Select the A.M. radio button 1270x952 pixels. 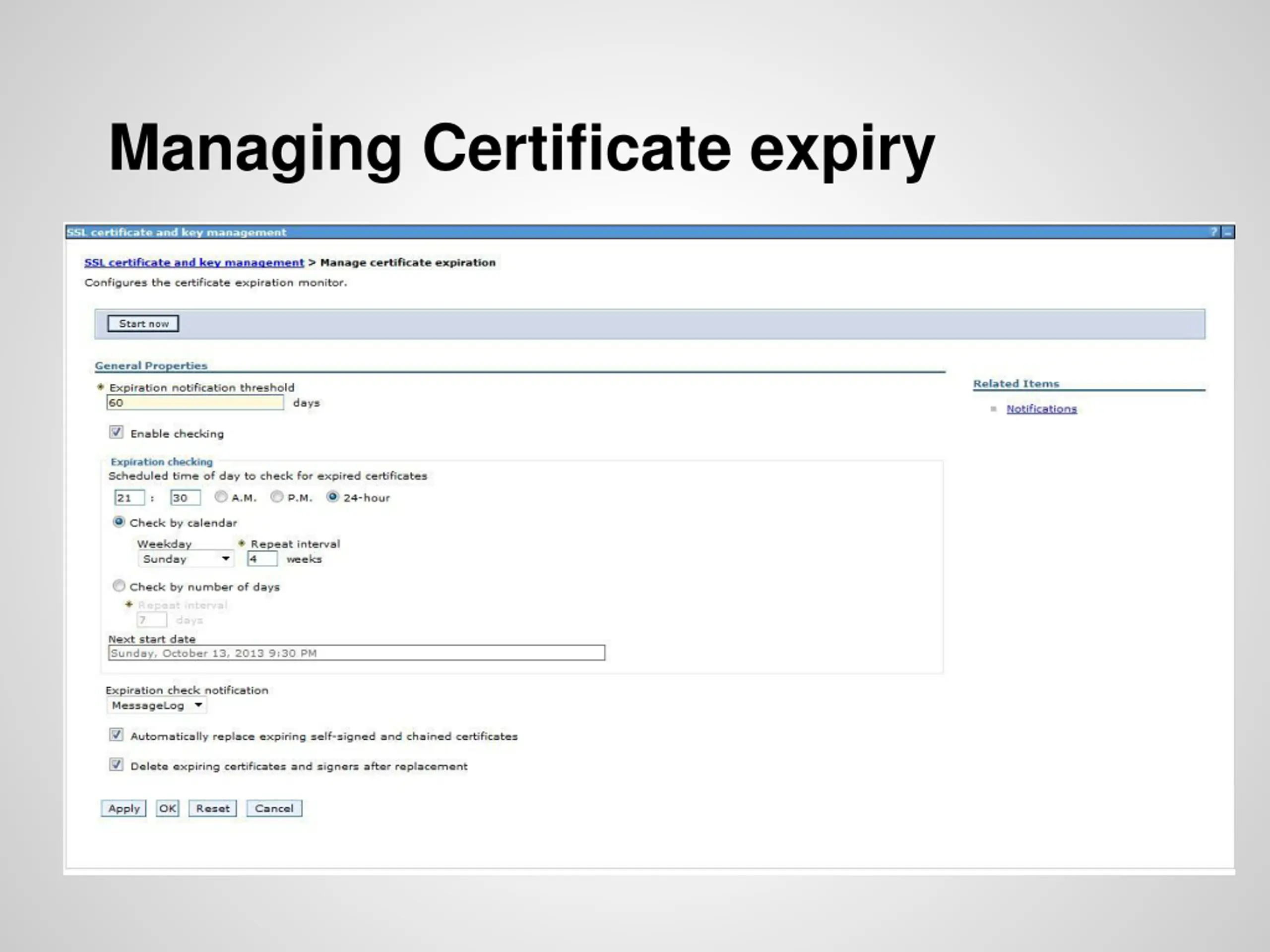221,497
